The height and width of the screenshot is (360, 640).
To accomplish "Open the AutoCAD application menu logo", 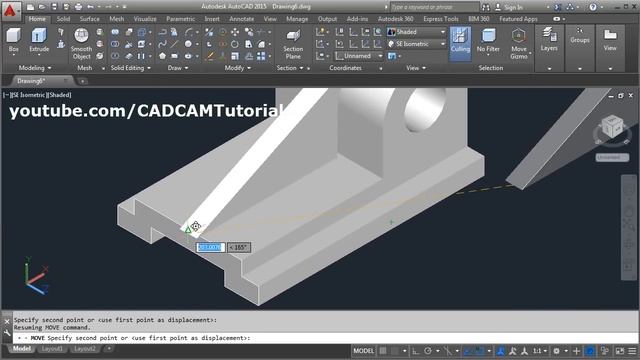I will [10, 11].
